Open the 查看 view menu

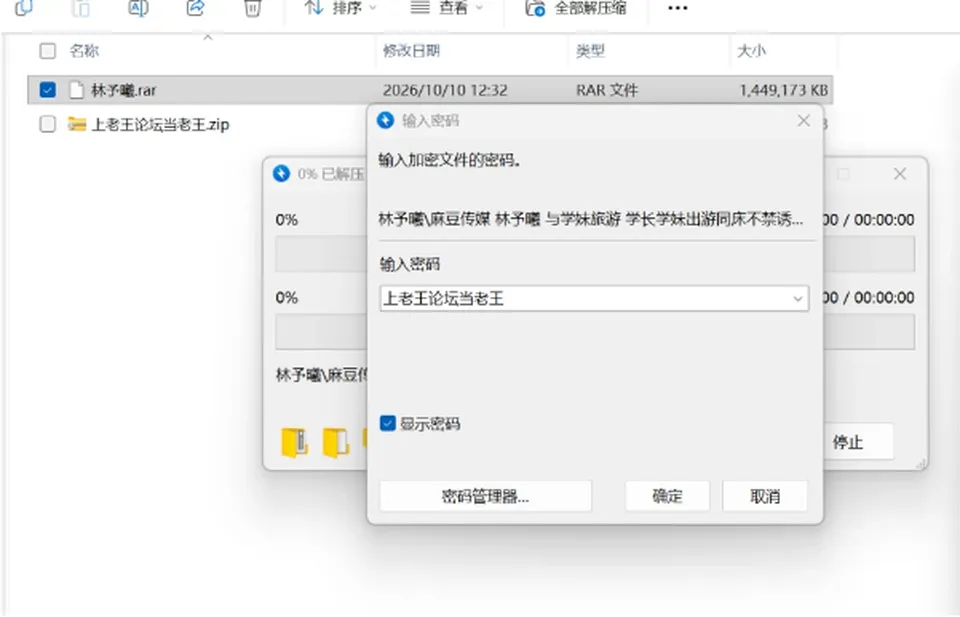pos(446,8)
